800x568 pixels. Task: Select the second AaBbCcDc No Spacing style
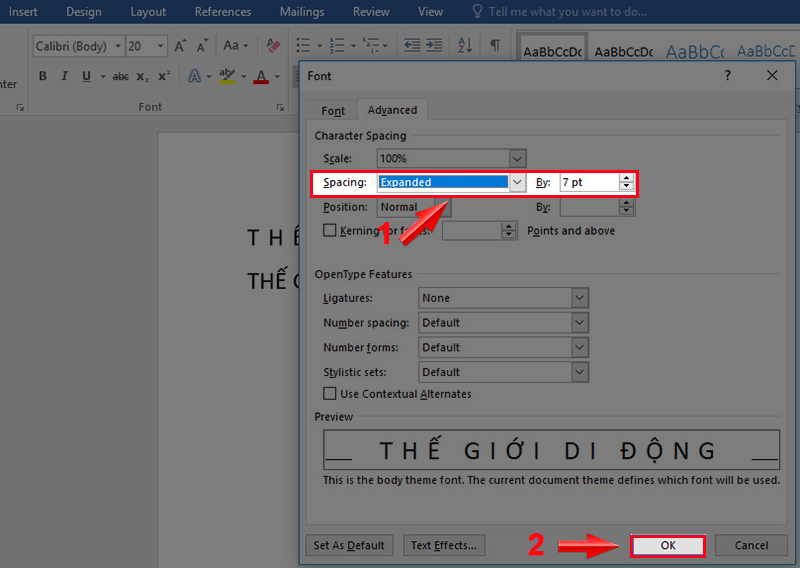pyautogui.click(x=623, y=52)
